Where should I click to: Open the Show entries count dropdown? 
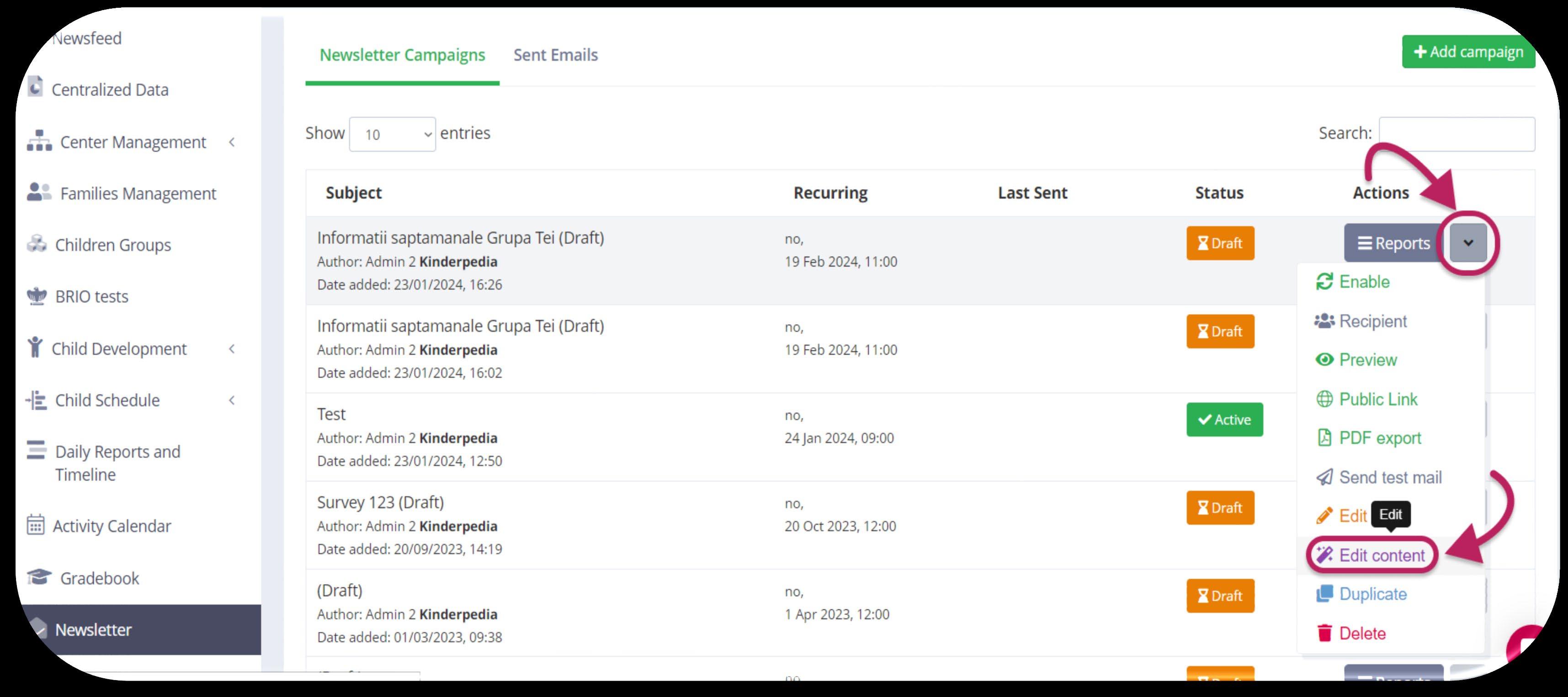tap(392, 134)
